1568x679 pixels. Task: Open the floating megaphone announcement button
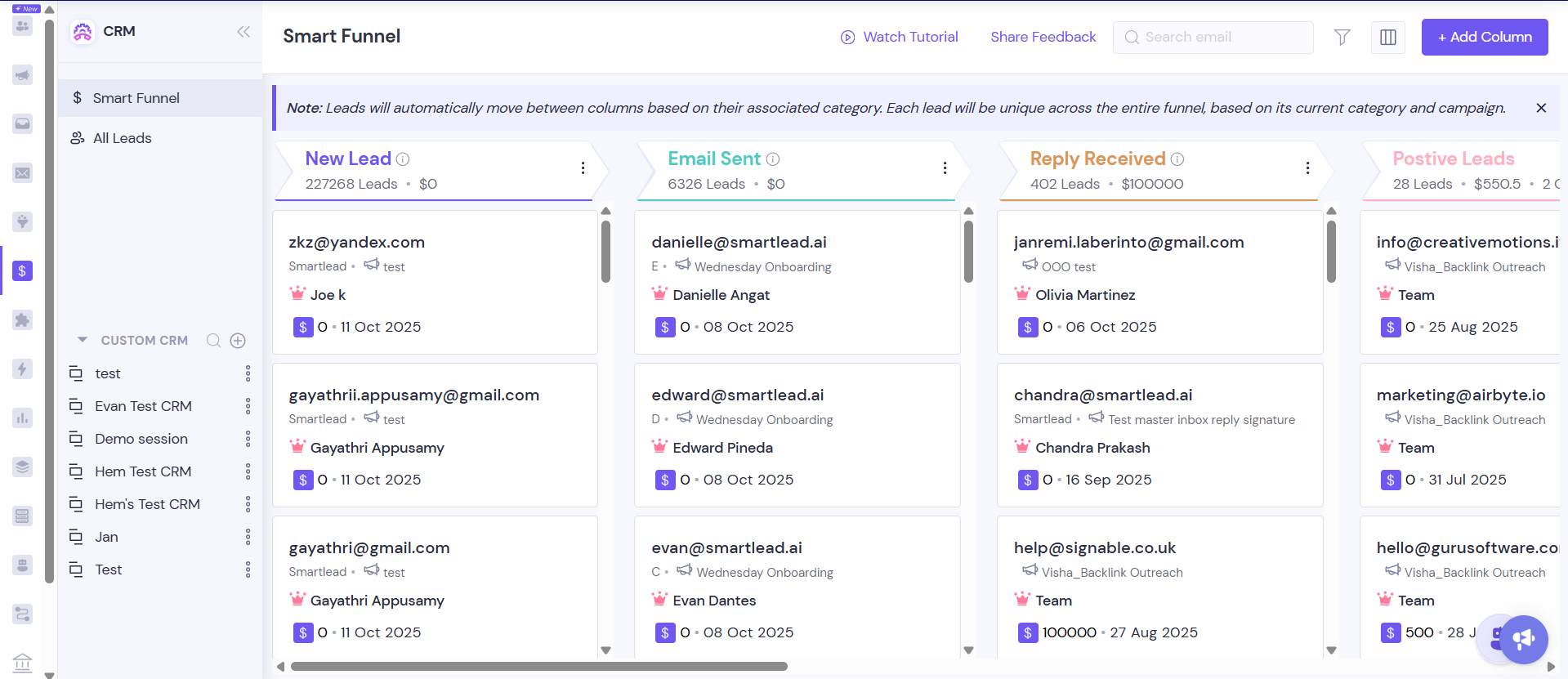point(1523,639)
